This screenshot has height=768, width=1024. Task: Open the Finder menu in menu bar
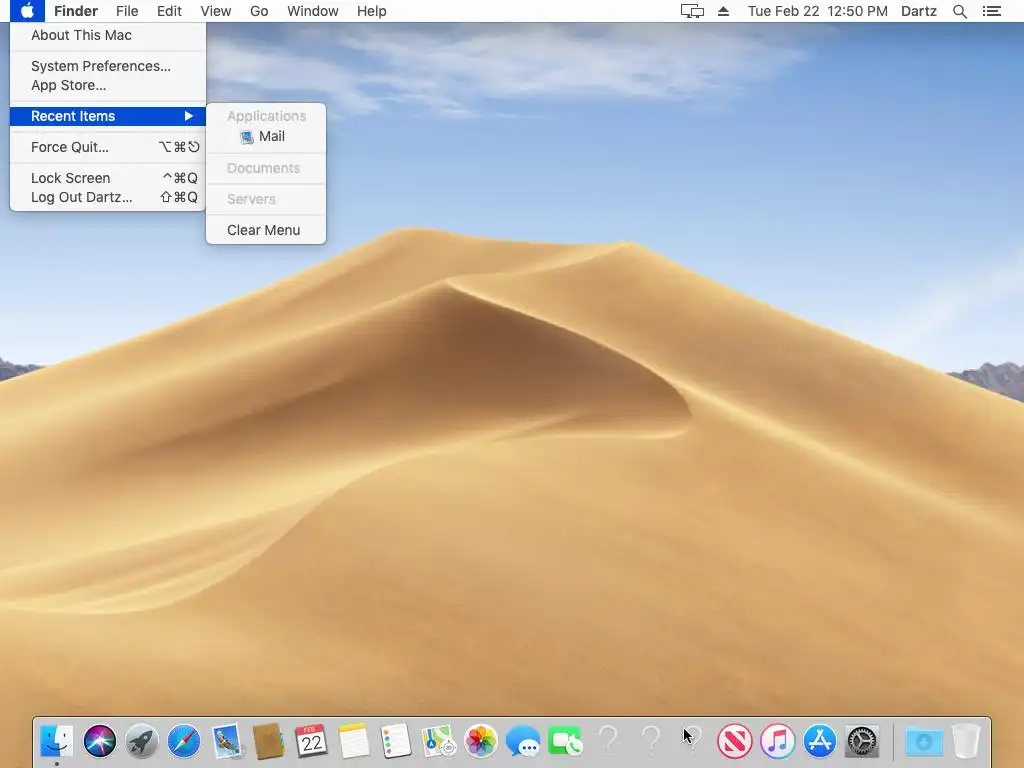pyautogui.click(x=76, y=11)
